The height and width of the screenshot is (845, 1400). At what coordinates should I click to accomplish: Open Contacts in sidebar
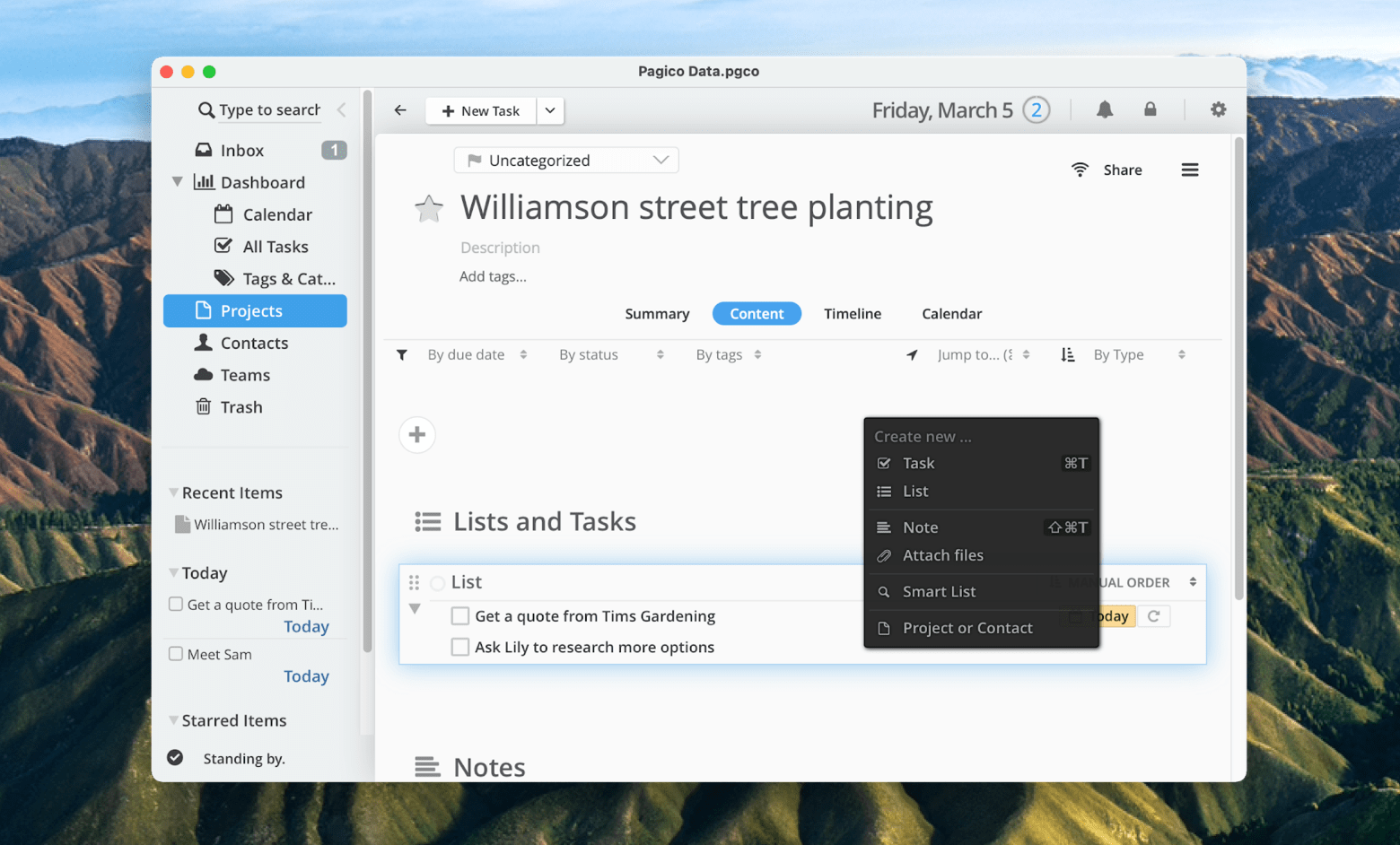coord(255,343)
